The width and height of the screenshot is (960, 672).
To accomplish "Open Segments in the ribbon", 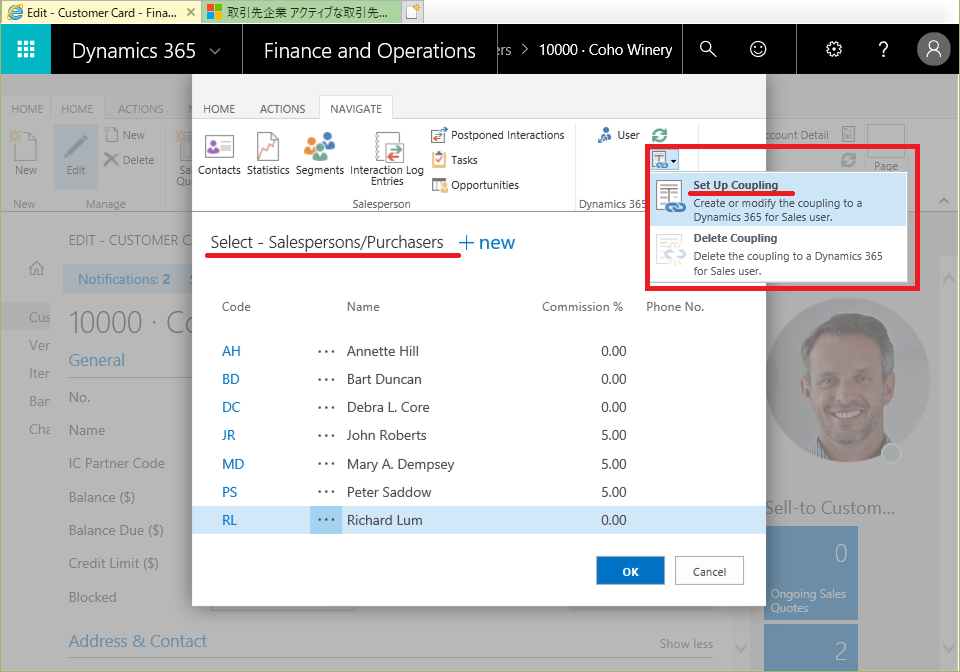I will (320, 155).
